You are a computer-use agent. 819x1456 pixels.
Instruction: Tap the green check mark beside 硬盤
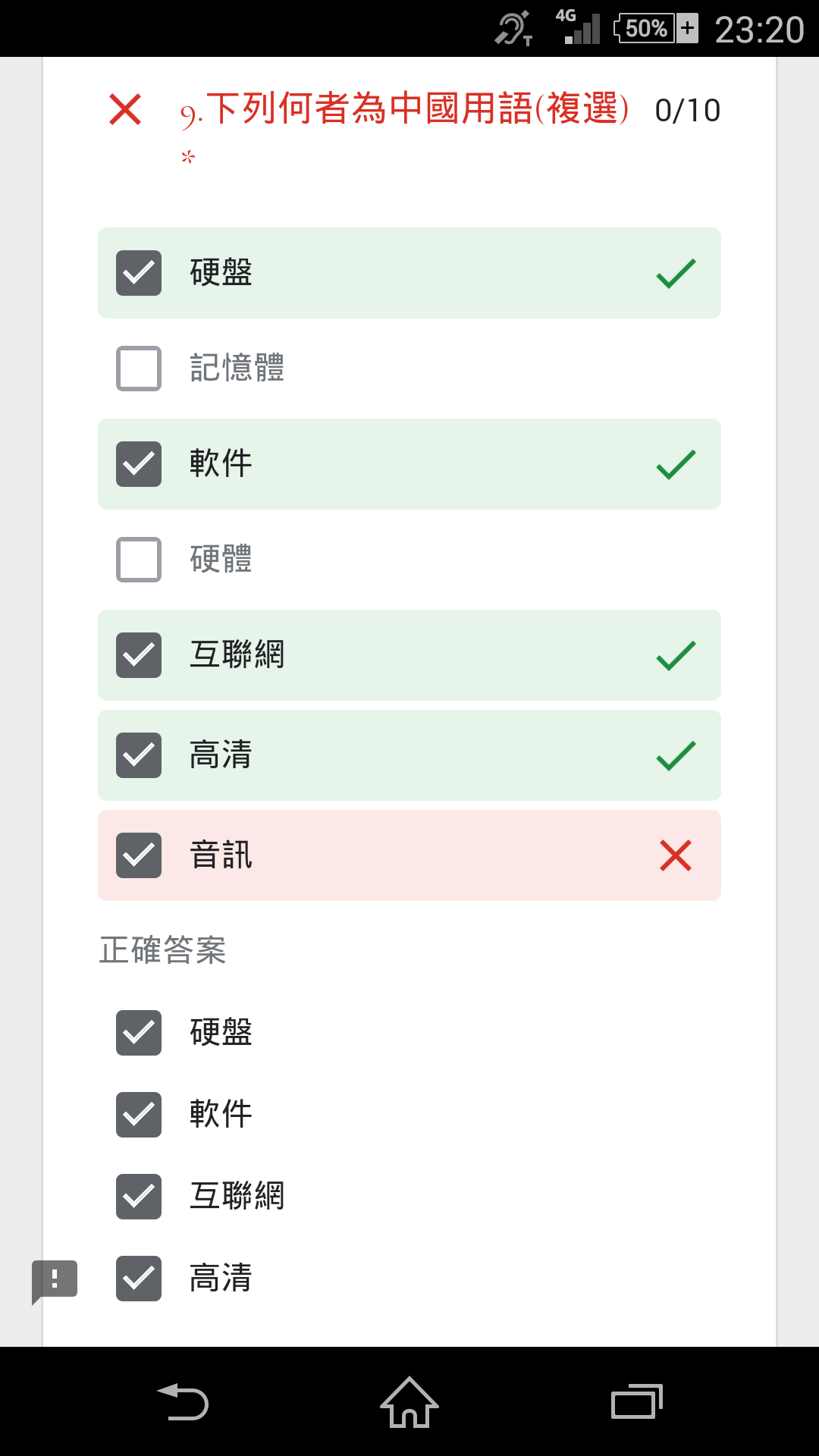click(x=676, y=273)
